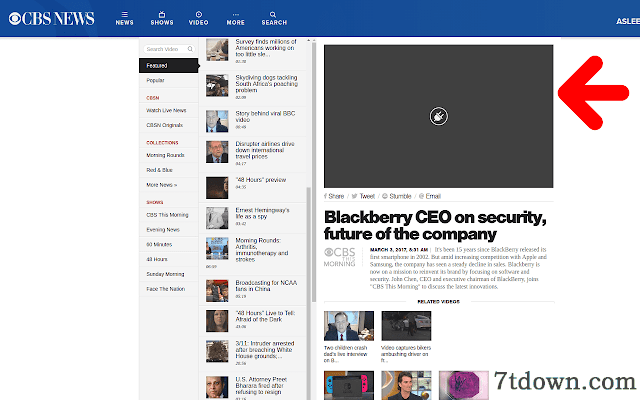Viewport: 640px width, 400px height.
Task: Click the plugin icon in video player
Action: click(439, 116)
